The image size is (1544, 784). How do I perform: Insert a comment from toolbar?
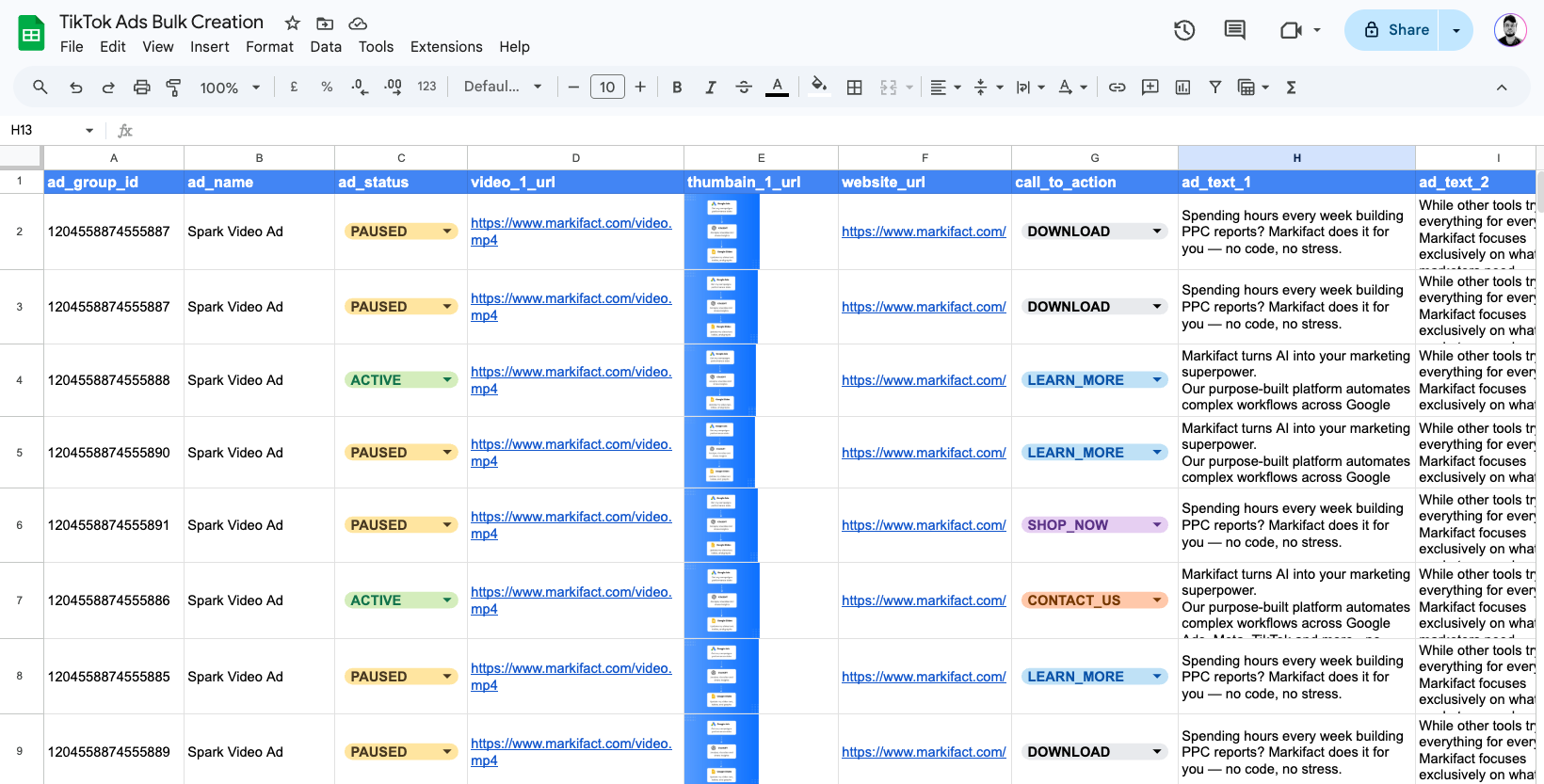(x=1150, y=87)
